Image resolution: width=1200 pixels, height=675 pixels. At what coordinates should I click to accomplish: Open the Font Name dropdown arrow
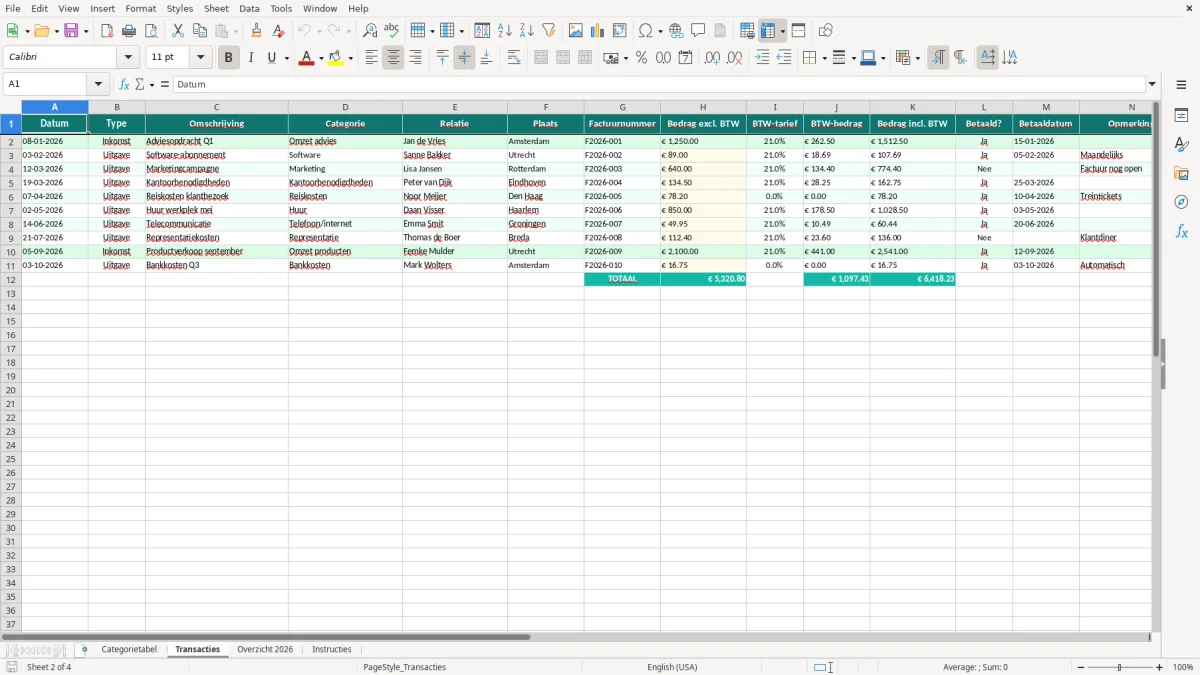(128, 58)
